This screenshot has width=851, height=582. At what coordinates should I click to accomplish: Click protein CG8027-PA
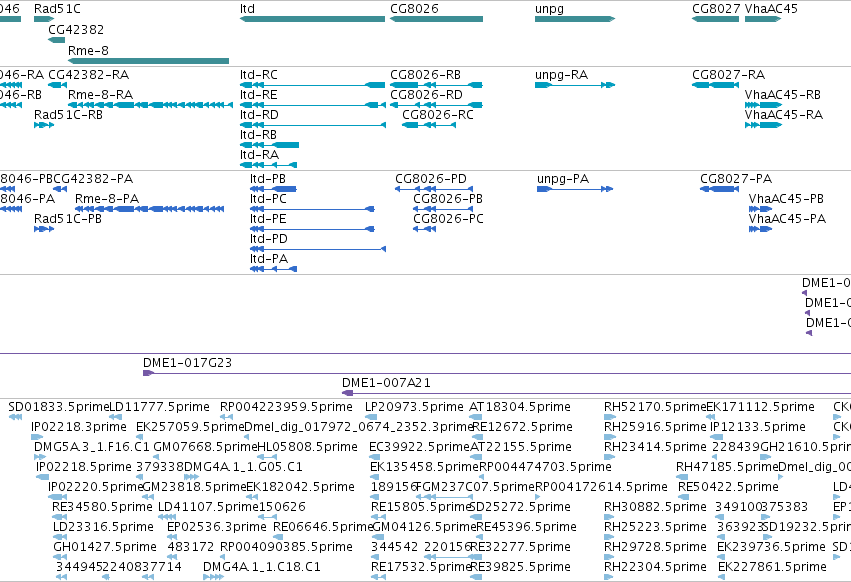click(x=719, y=189)
